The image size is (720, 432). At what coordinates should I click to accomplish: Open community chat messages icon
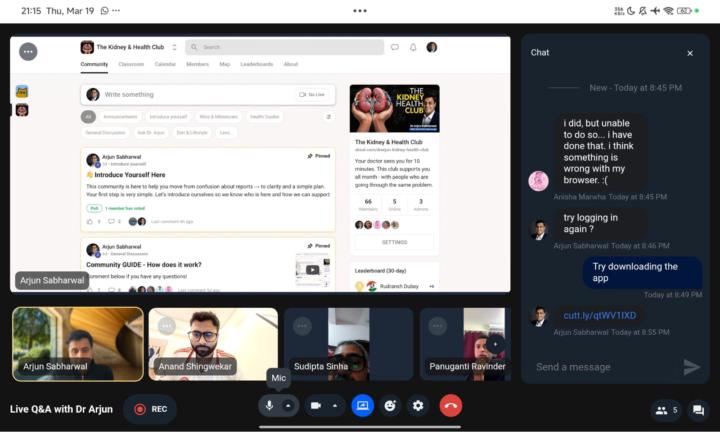[x=394, y=47]
